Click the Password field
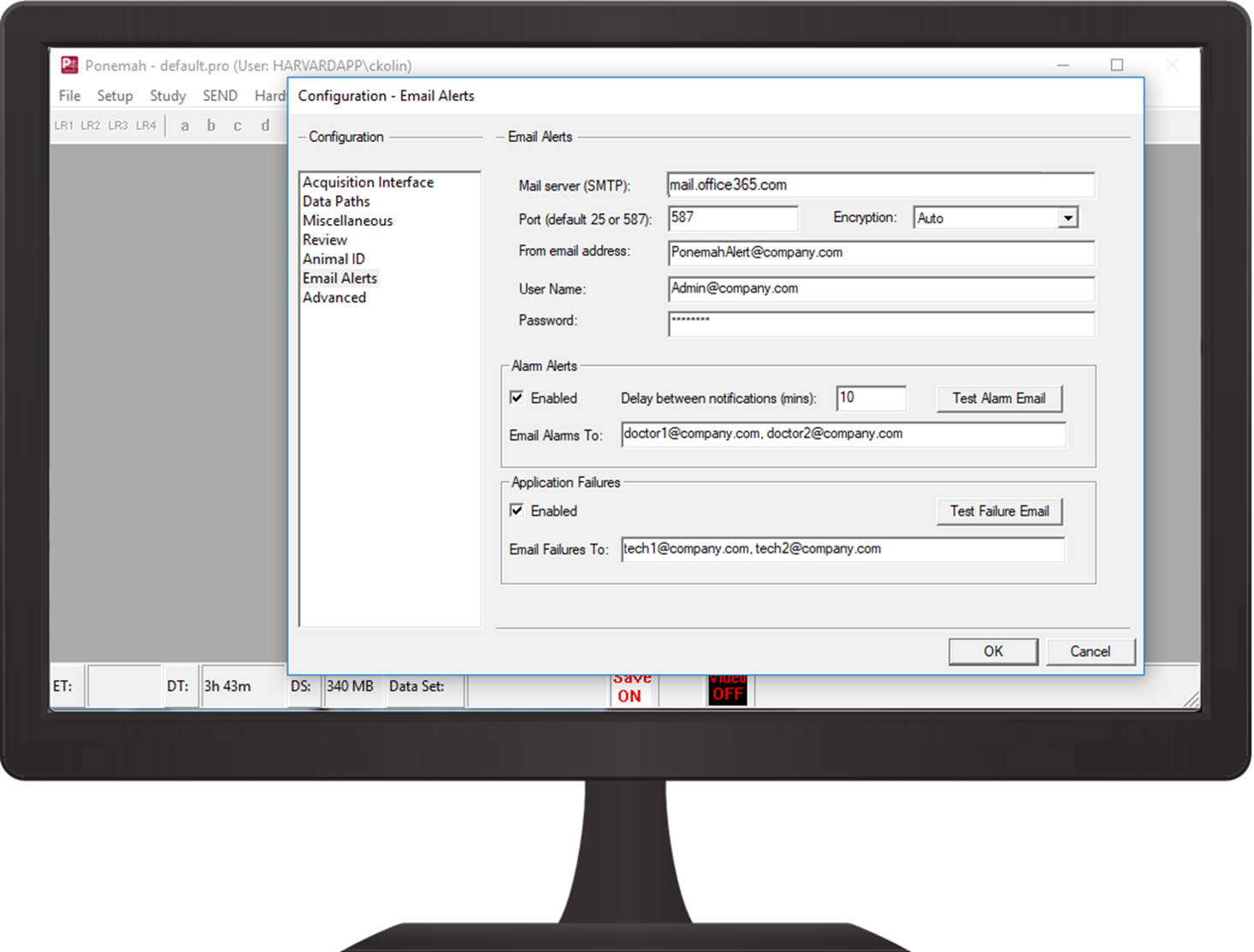The height and width of the screenshot is (952, 1254). (880, 323)
